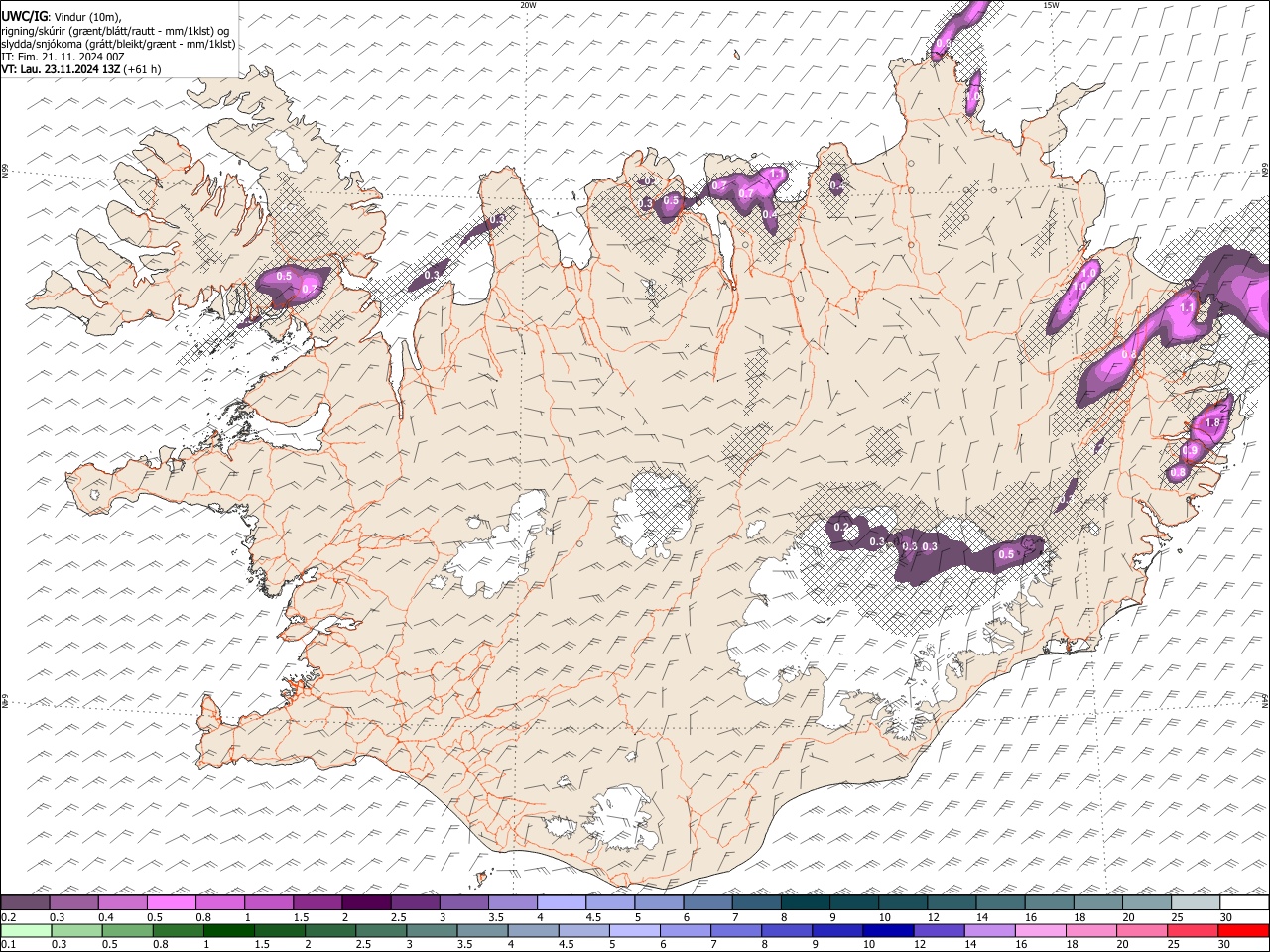
Task: Select the 0.5 bright pink snow legend swatch
Action: 171,902
